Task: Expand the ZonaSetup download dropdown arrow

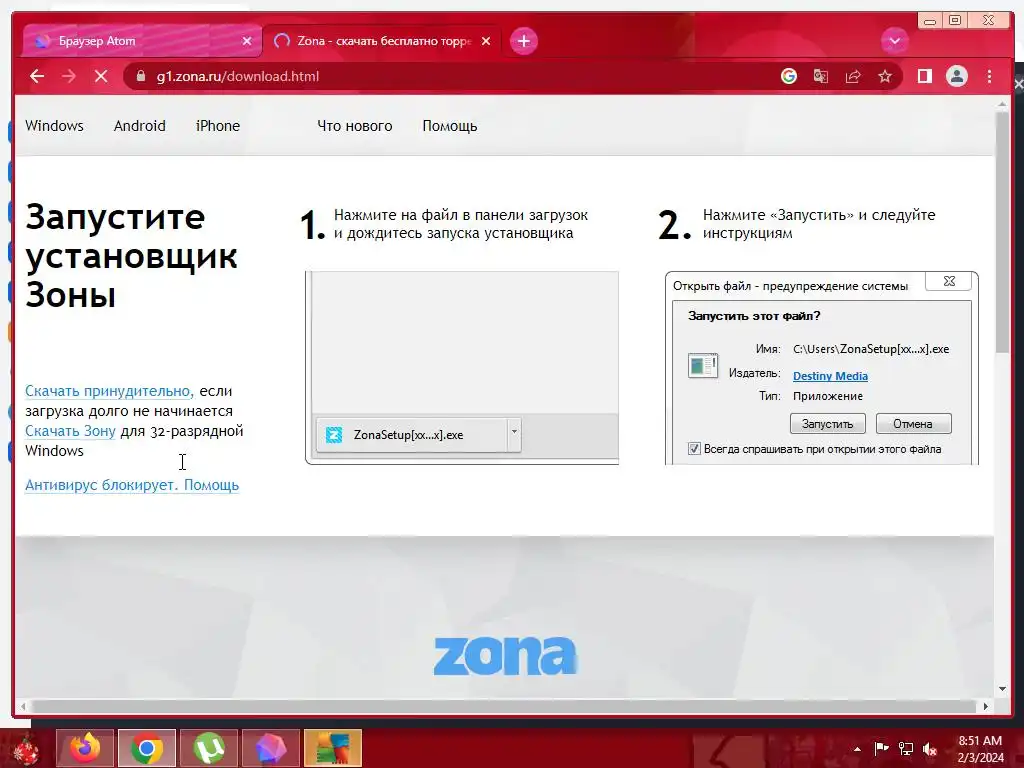Action: [x=514, y=432]
